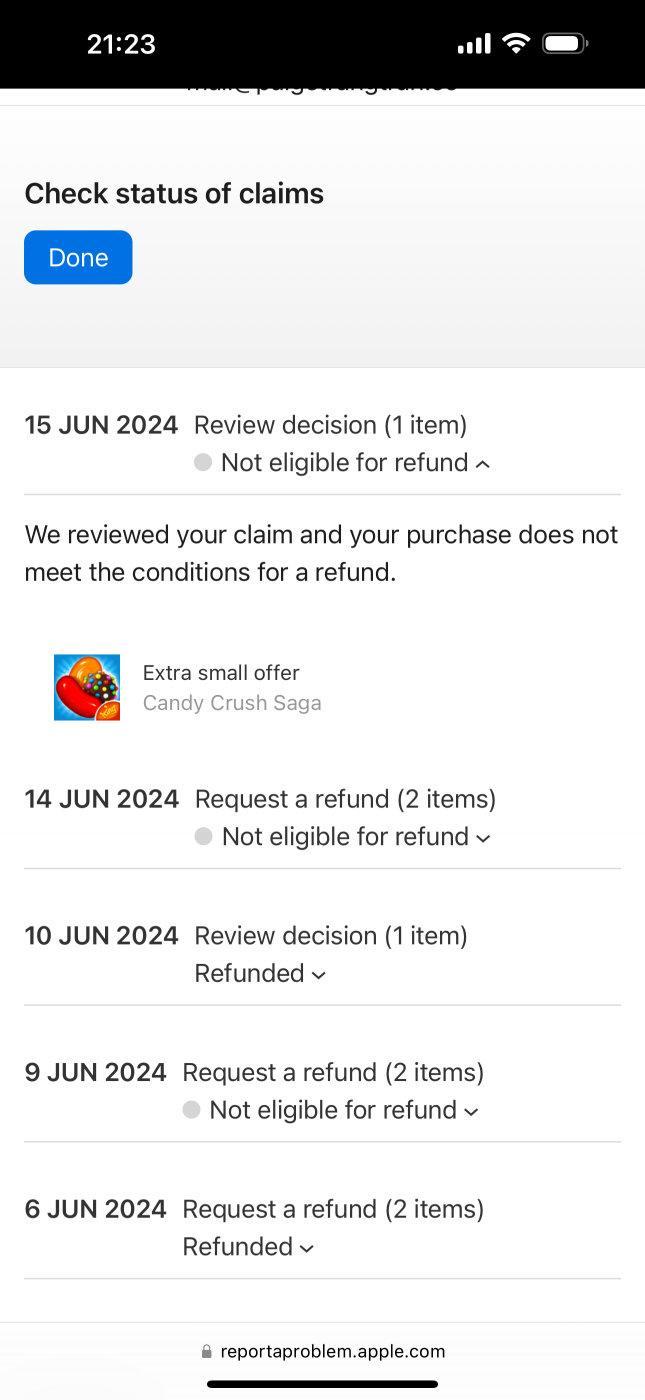Tap the Extra small offer item name
This screenshot has width=645, height=1400.
(221, 672)
